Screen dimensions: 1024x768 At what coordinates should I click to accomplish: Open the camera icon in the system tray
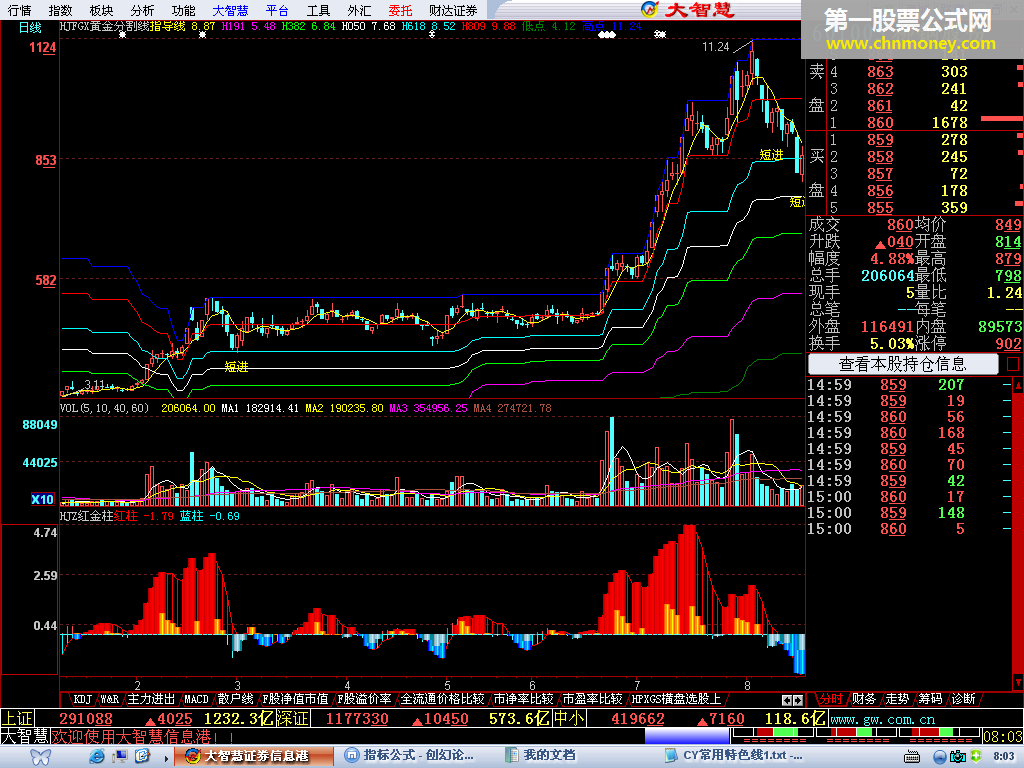957,757
